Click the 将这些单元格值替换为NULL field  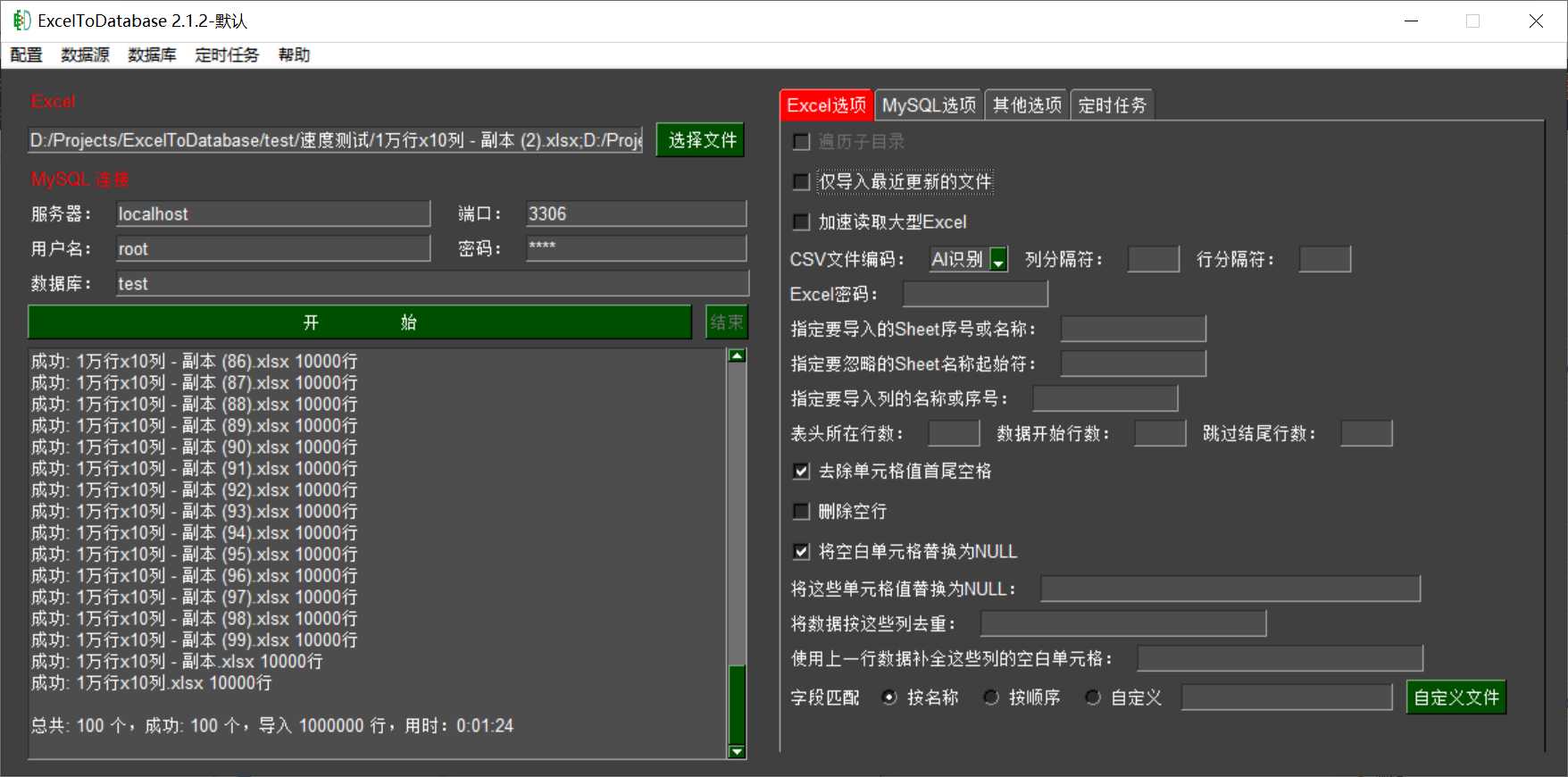click(1230, 589)
